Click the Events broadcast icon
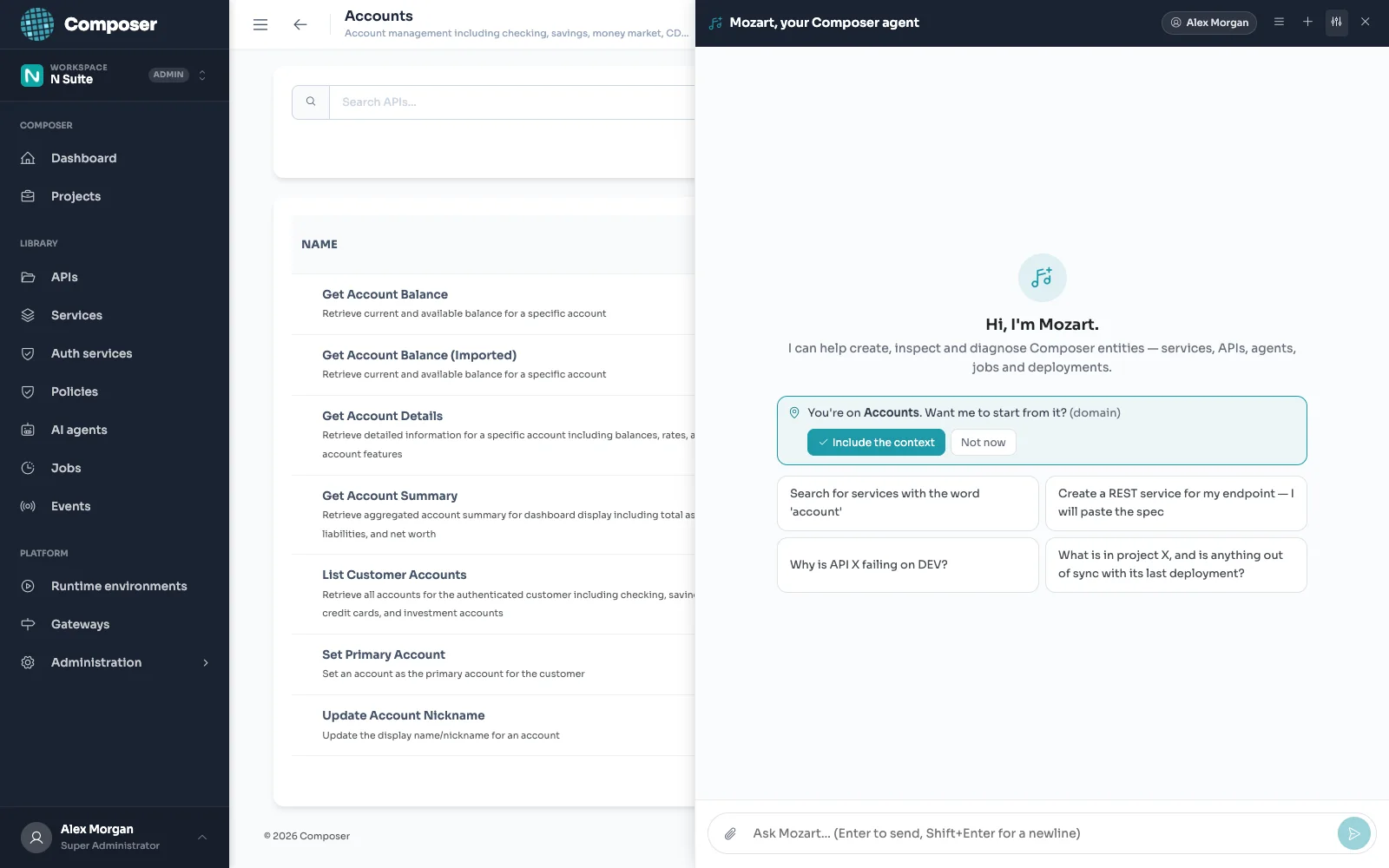The height and width of the screenshot is (868, 1389). pyautogui.click(x=28, y=506)
